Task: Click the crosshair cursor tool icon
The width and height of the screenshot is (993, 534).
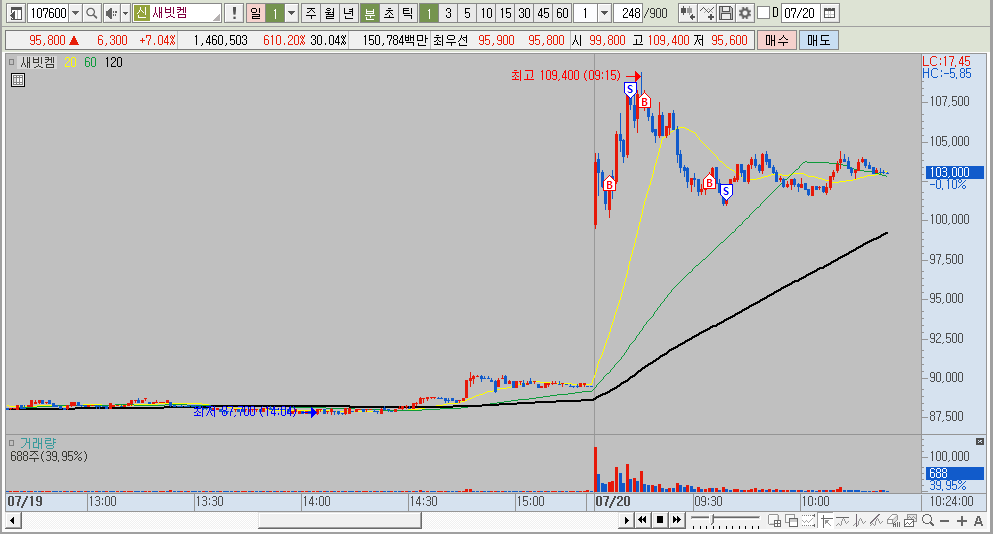Action: 826,521
